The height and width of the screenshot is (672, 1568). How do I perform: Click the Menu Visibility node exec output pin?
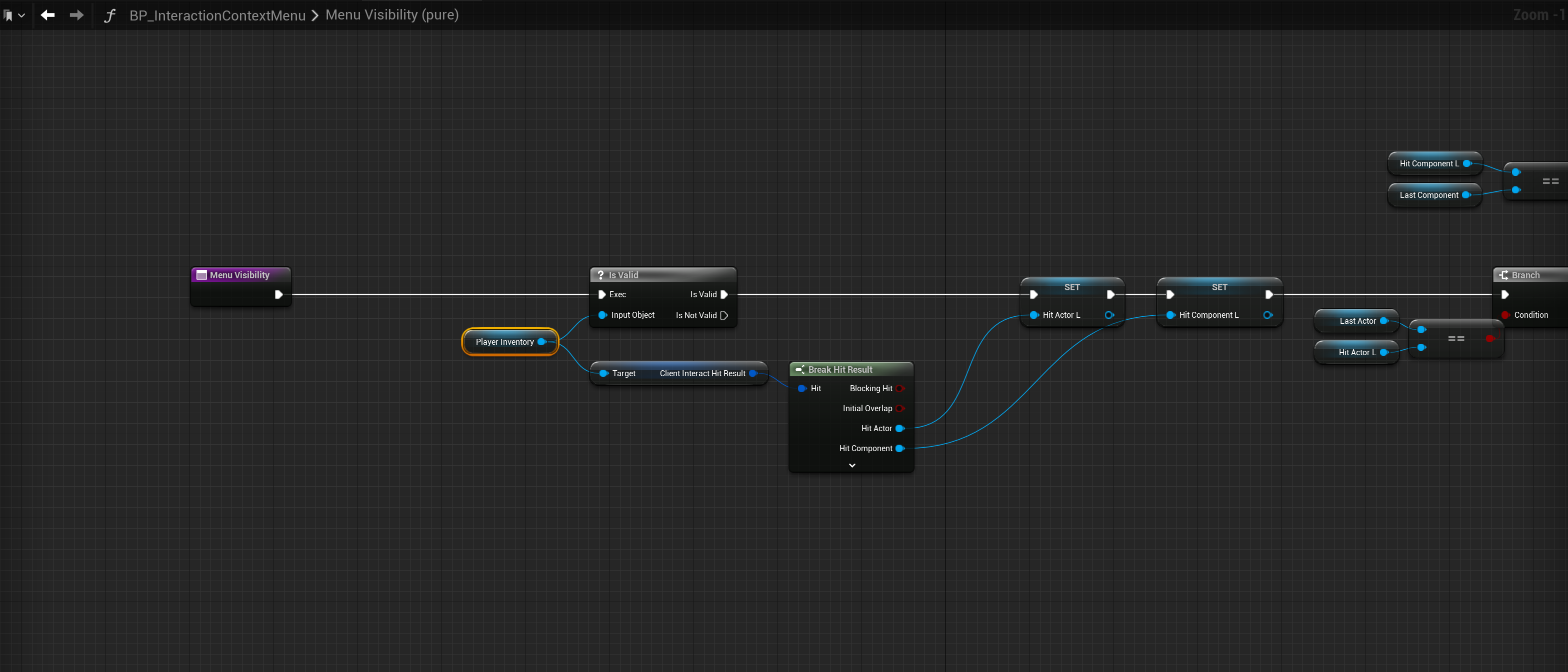coord(279,294)
